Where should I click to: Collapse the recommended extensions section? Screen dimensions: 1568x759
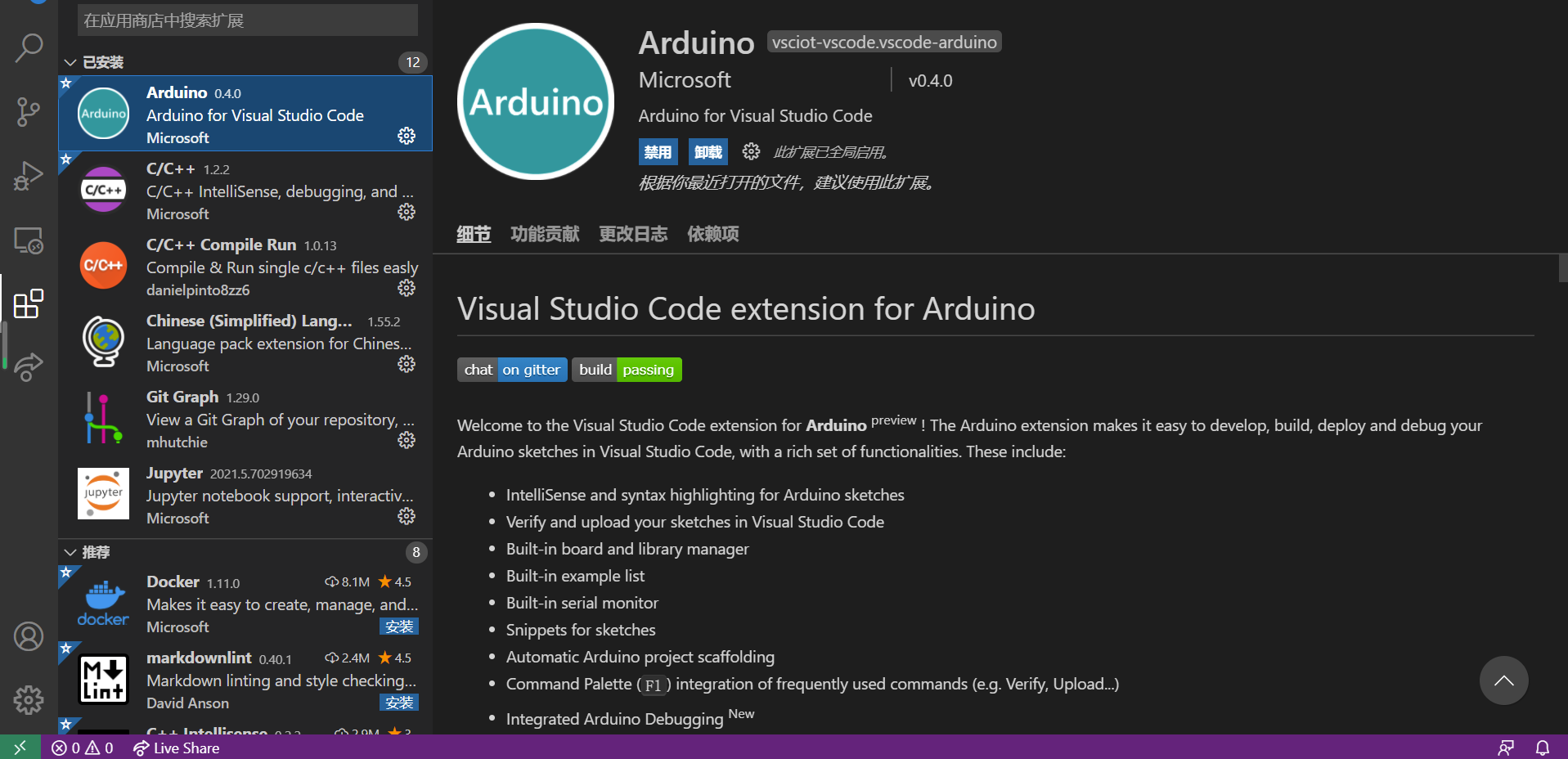[70, 552]
